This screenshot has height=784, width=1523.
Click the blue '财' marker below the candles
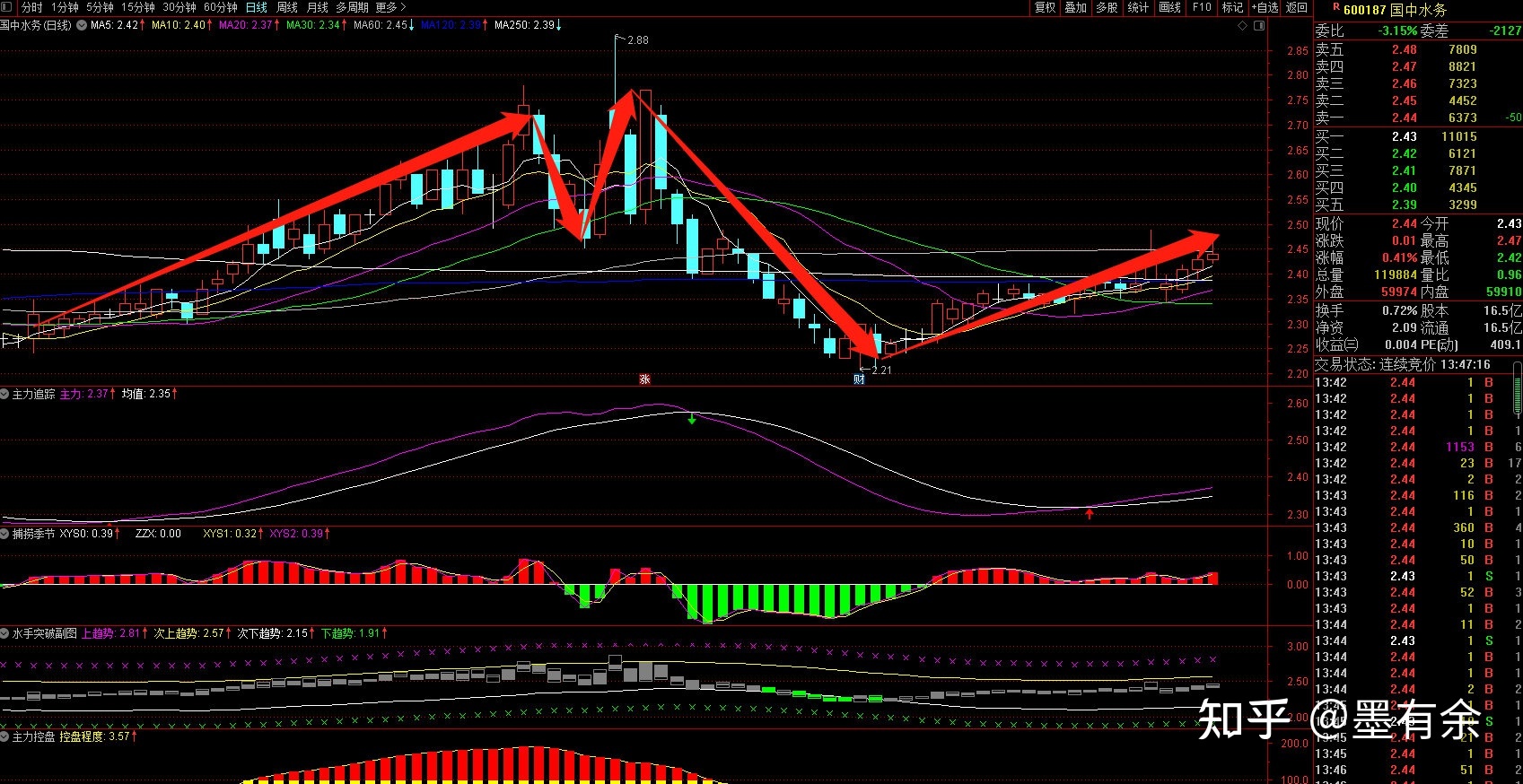(x=859, y=379)
